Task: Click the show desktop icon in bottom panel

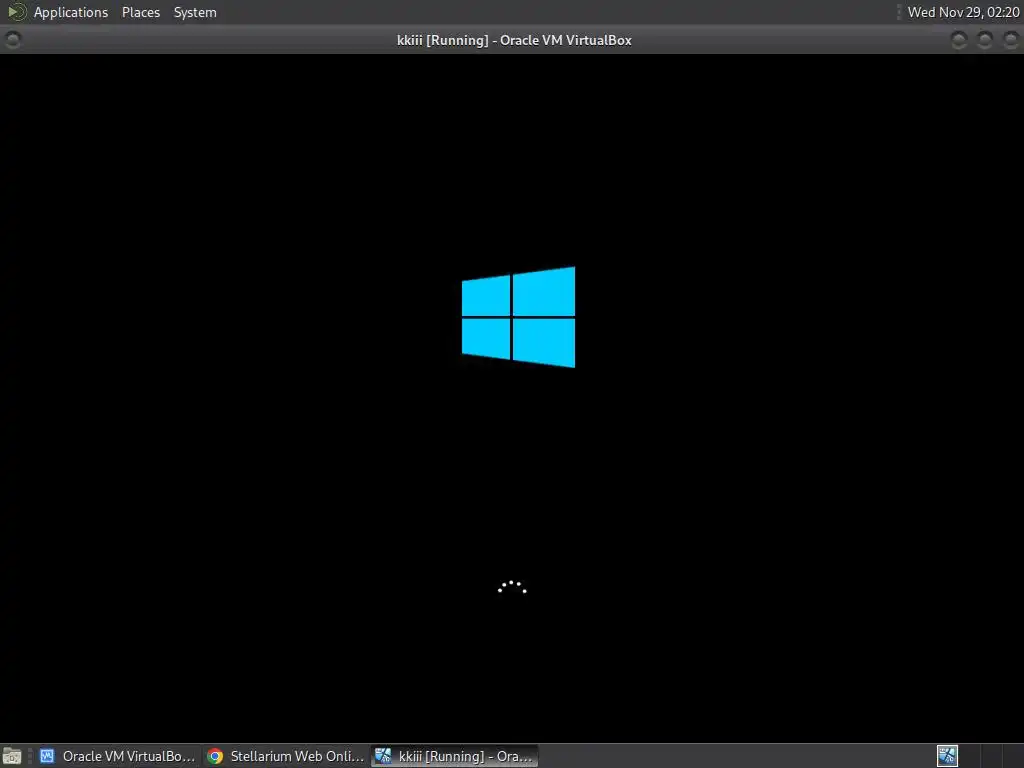Action: [12, 756]
